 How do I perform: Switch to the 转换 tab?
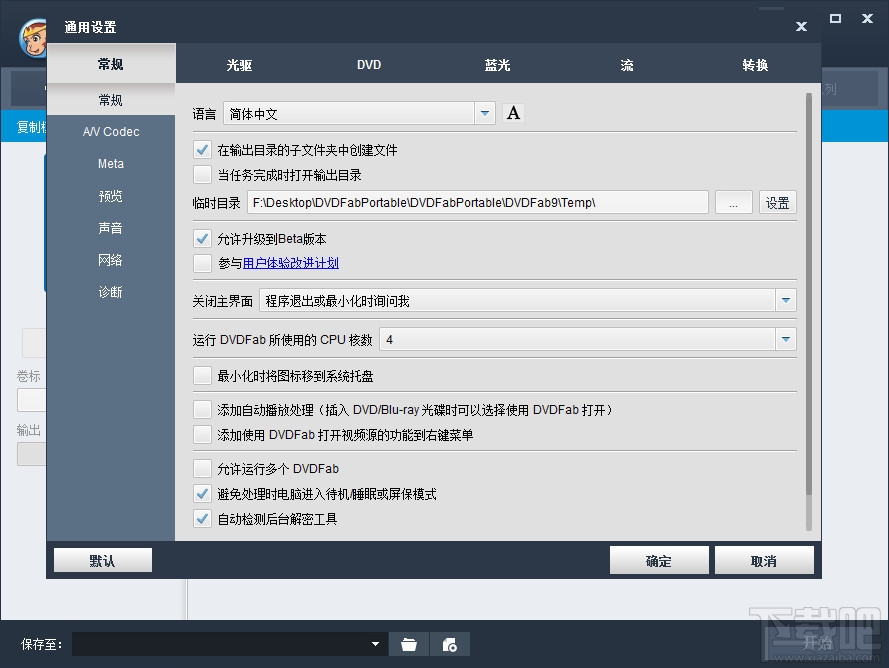[754, 64]
